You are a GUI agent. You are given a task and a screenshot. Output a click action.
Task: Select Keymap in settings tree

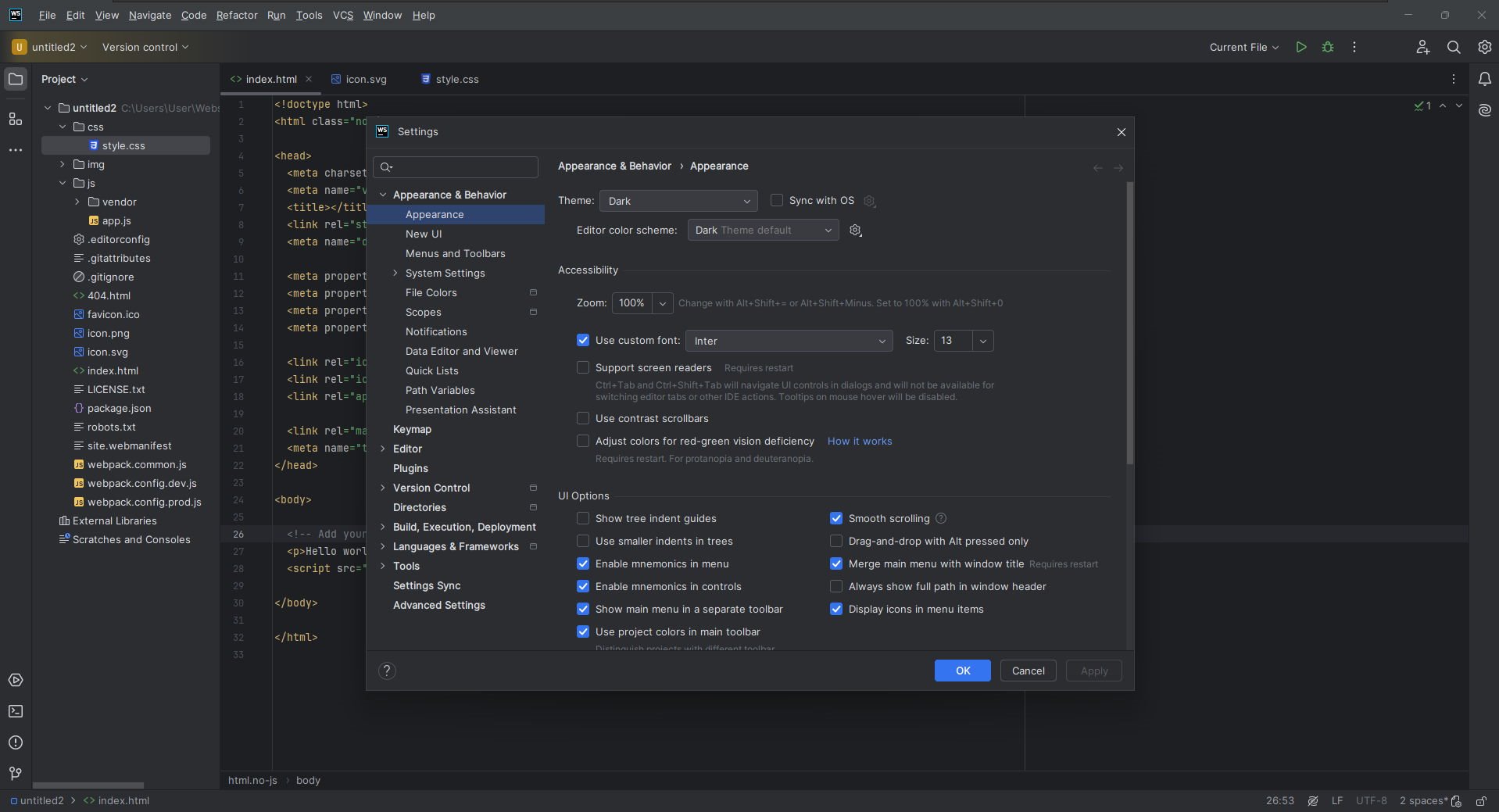(x=412, y=429)
